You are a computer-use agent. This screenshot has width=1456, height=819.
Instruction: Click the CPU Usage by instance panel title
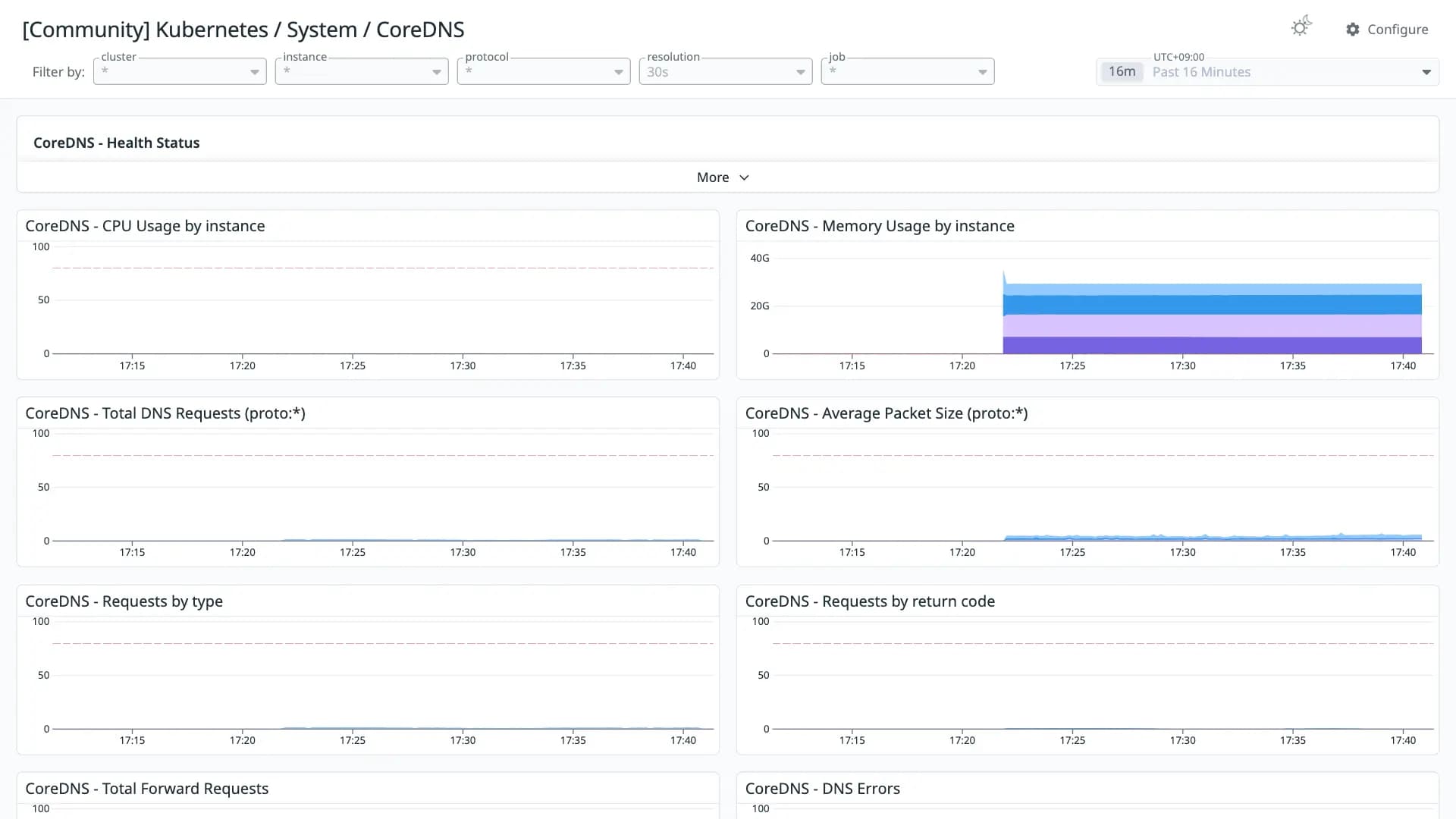pyautogui.click(x=145, y=226)
